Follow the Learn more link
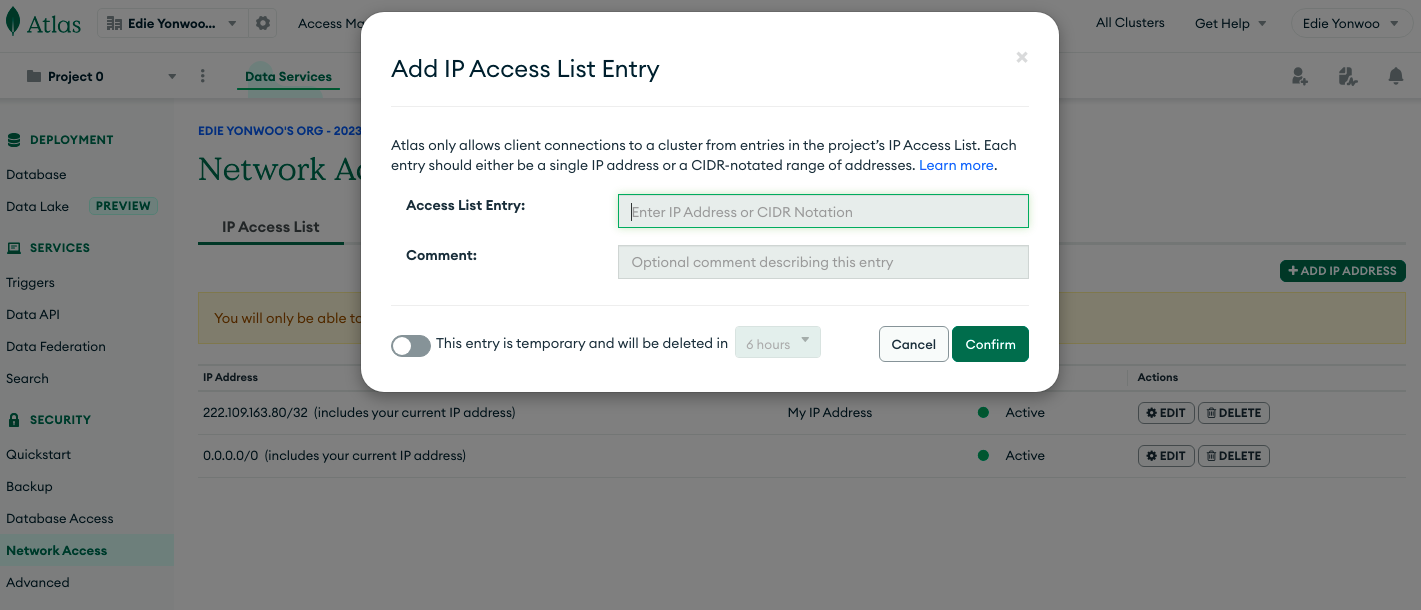 click(956, 165)
